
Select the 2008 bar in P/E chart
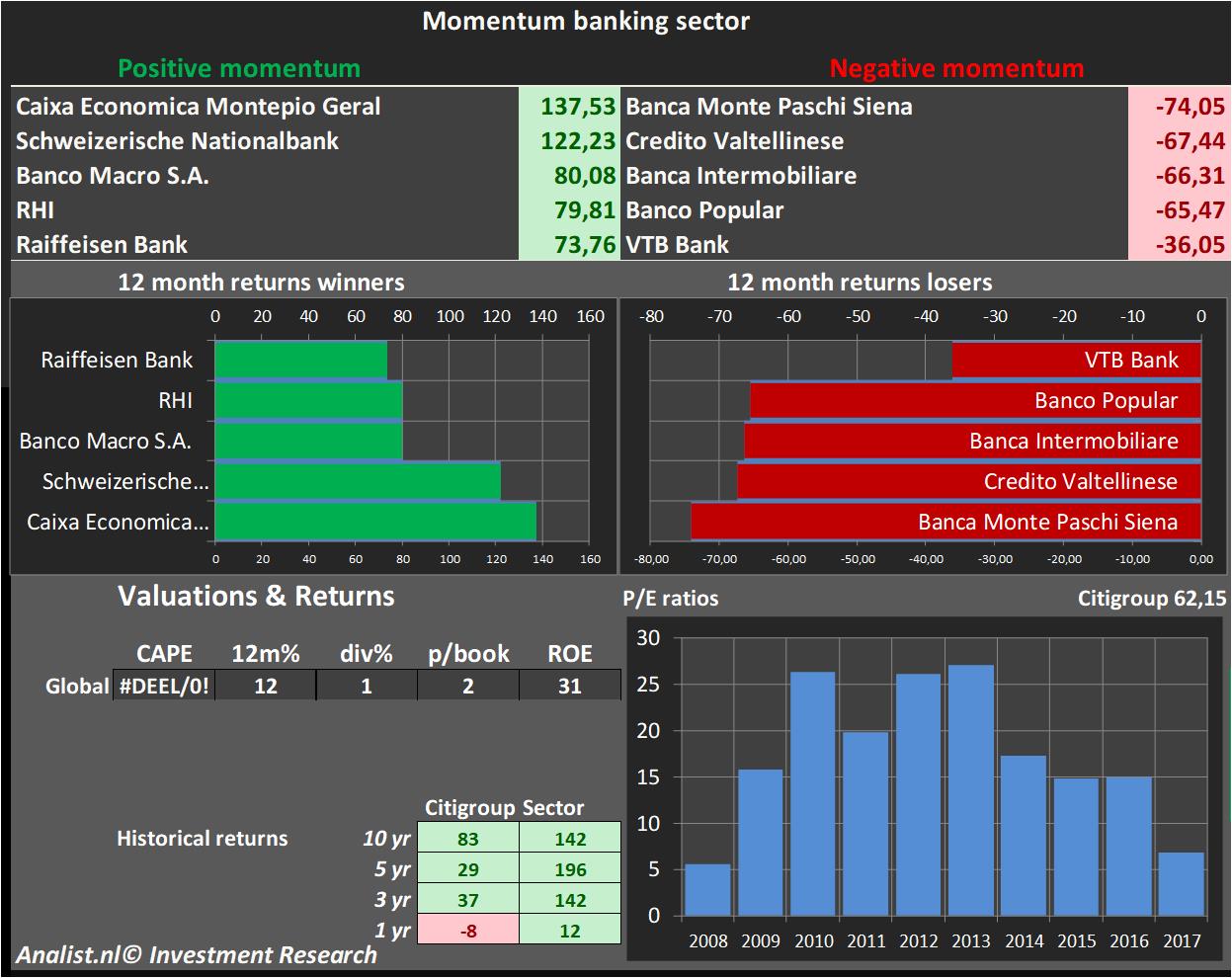(x=707, y=890)
